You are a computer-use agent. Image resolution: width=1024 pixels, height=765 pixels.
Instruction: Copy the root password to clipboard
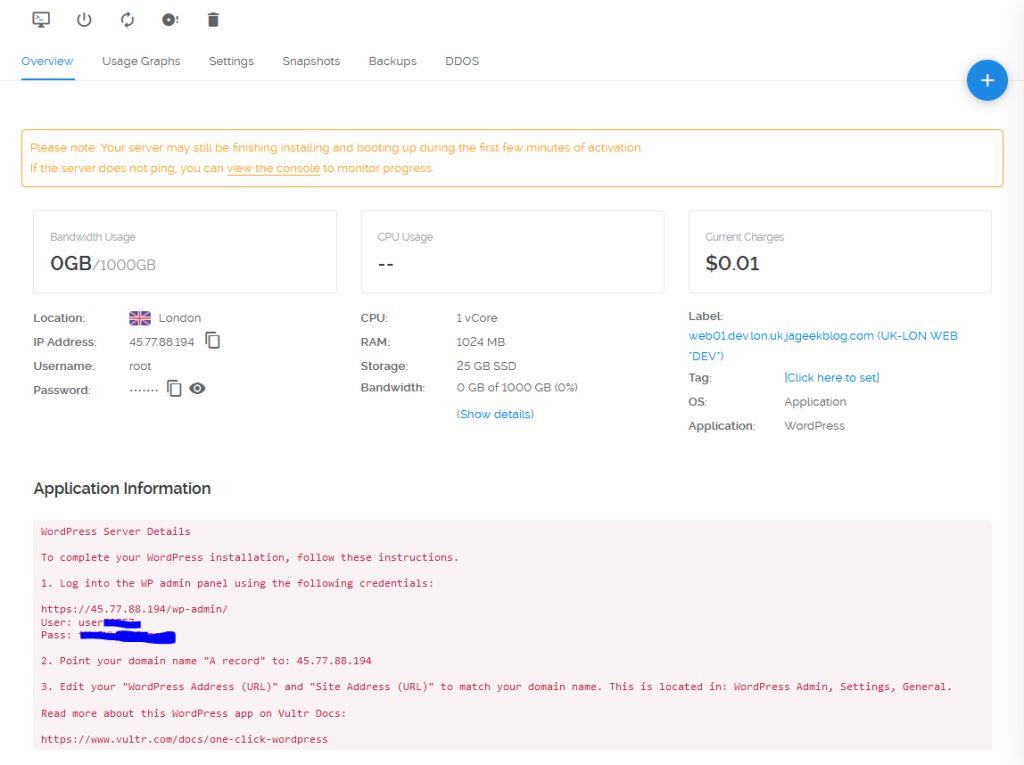click(174, 389)
